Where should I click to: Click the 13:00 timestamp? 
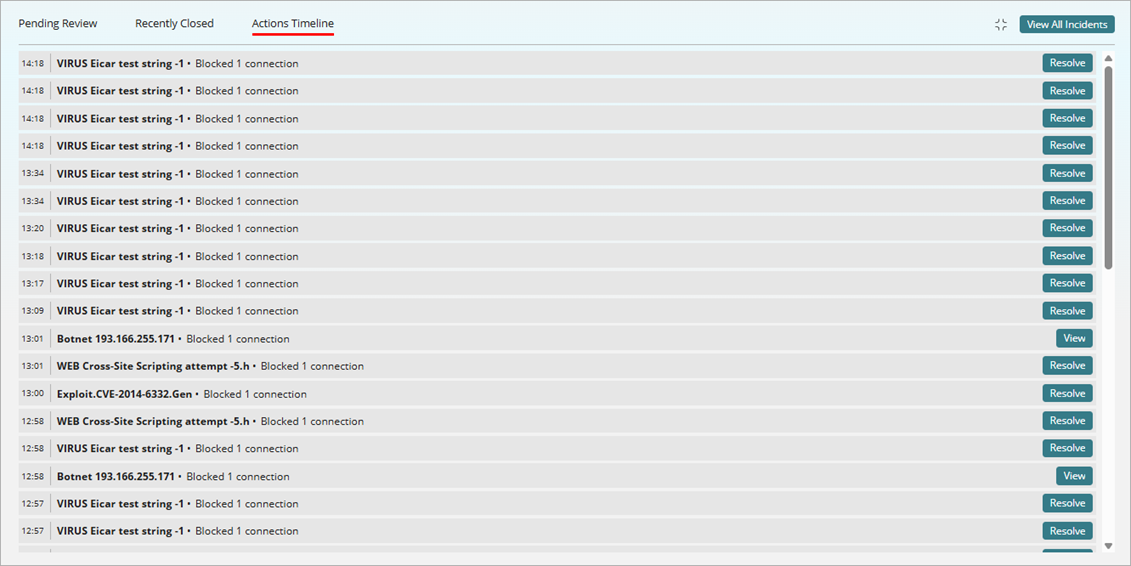tap(32, 394)
